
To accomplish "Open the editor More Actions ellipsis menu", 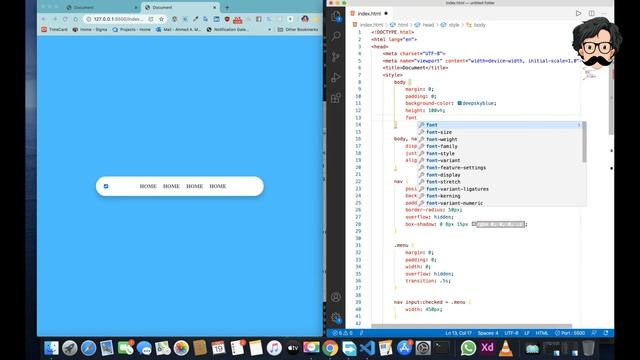I will click(x=604, y=13).
